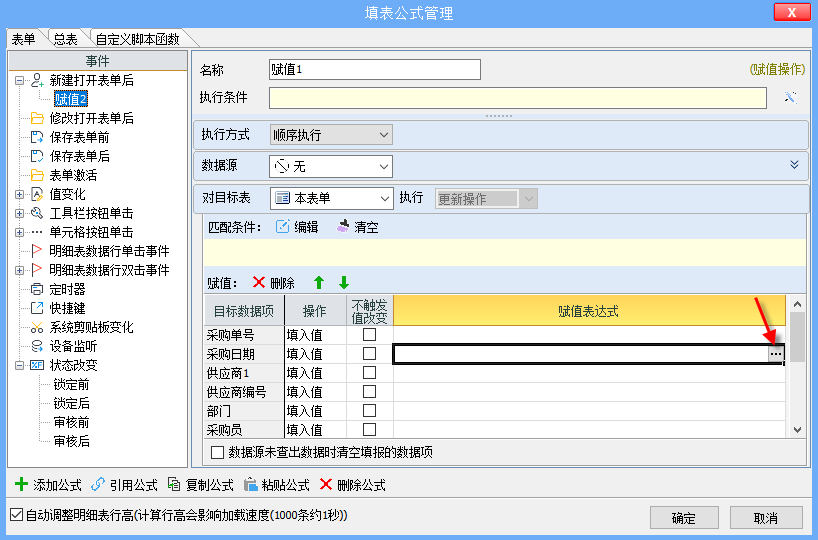Click the 填入值 operation cell for 采购单号

316,335
